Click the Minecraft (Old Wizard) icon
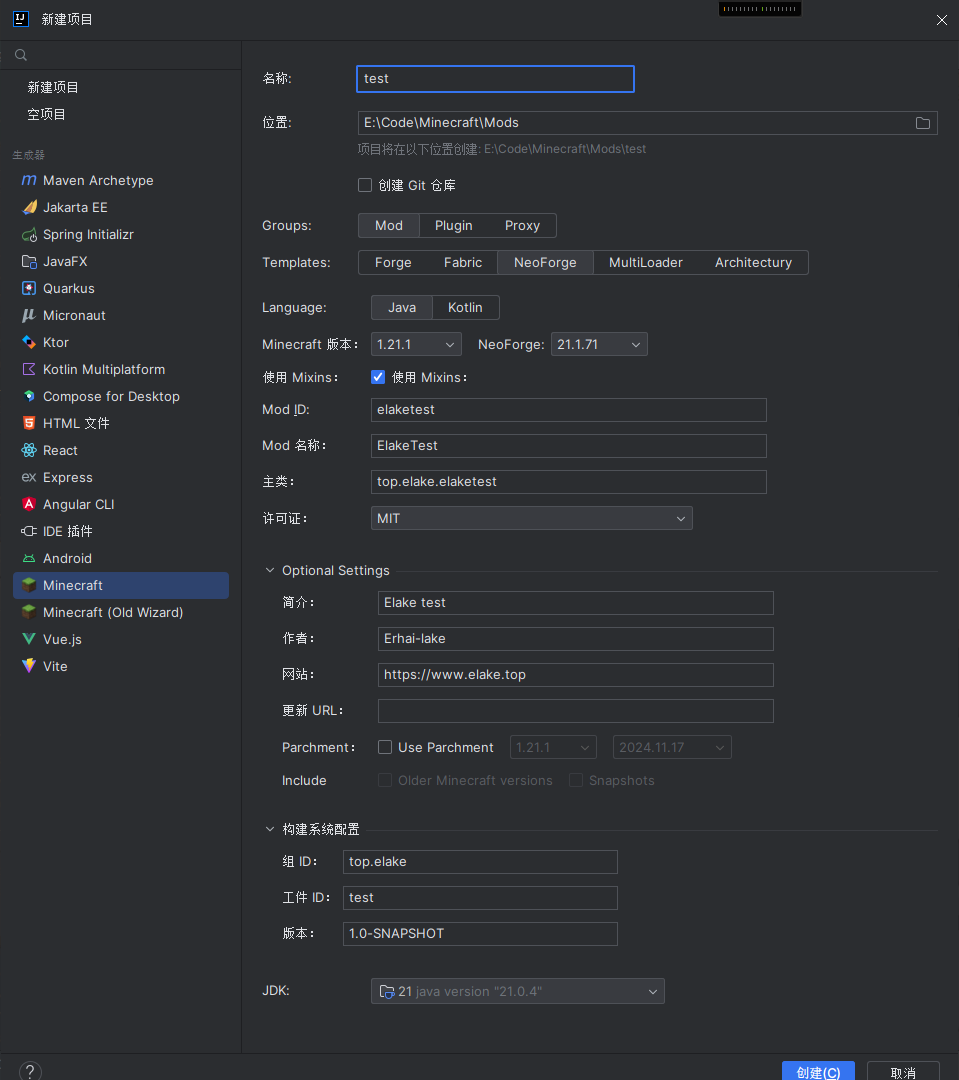The height and width of the screenshot is (1080, 959). coord(29,612)
